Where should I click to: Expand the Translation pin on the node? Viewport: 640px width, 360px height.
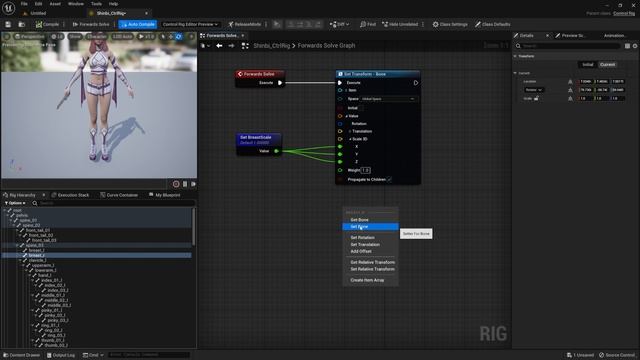pos(350,131)
